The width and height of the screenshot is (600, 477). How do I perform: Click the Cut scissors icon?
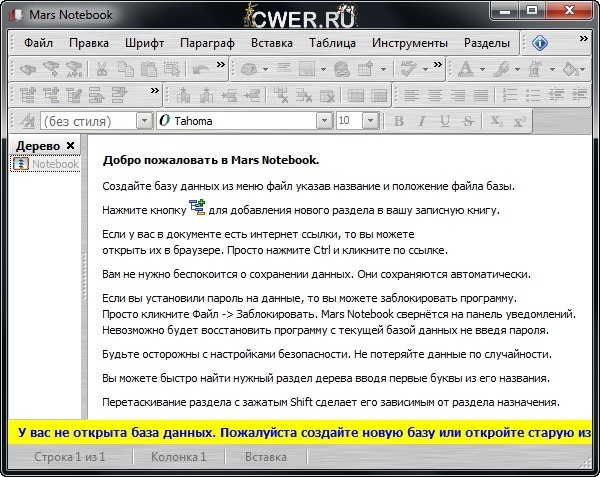pos(101,70)
